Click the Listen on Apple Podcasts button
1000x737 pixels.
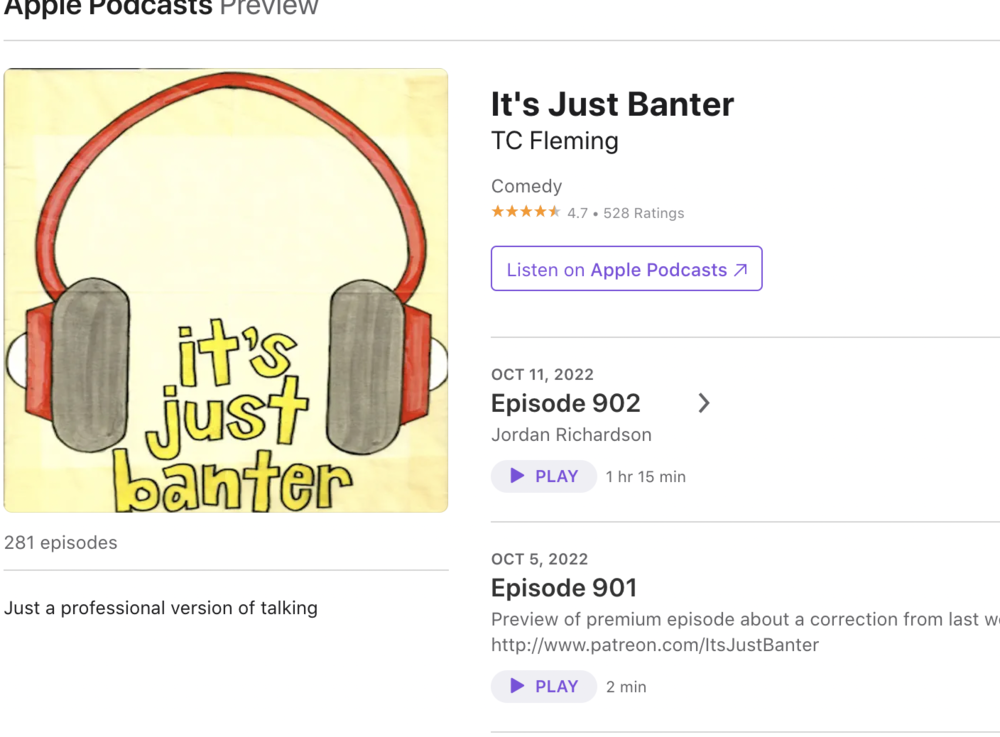[626, 269]
